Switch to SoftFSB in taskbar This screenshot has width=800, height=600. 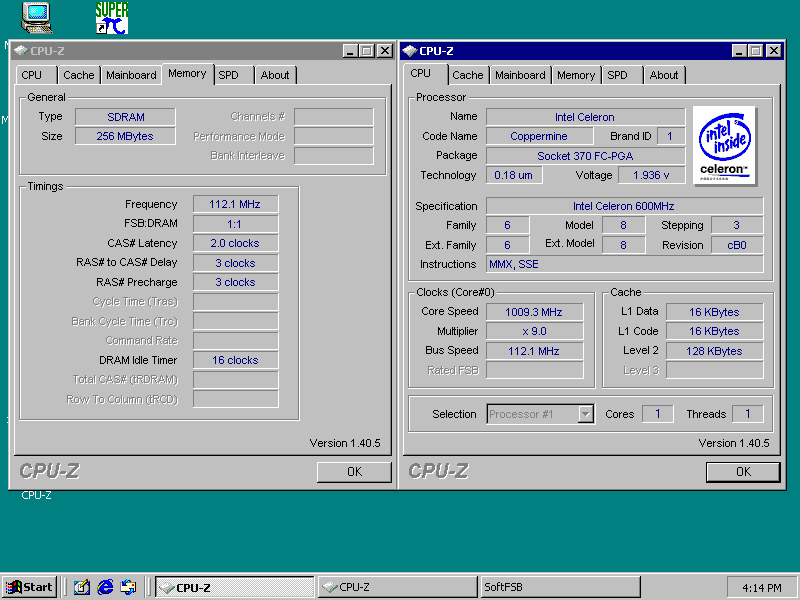(560, 587)
